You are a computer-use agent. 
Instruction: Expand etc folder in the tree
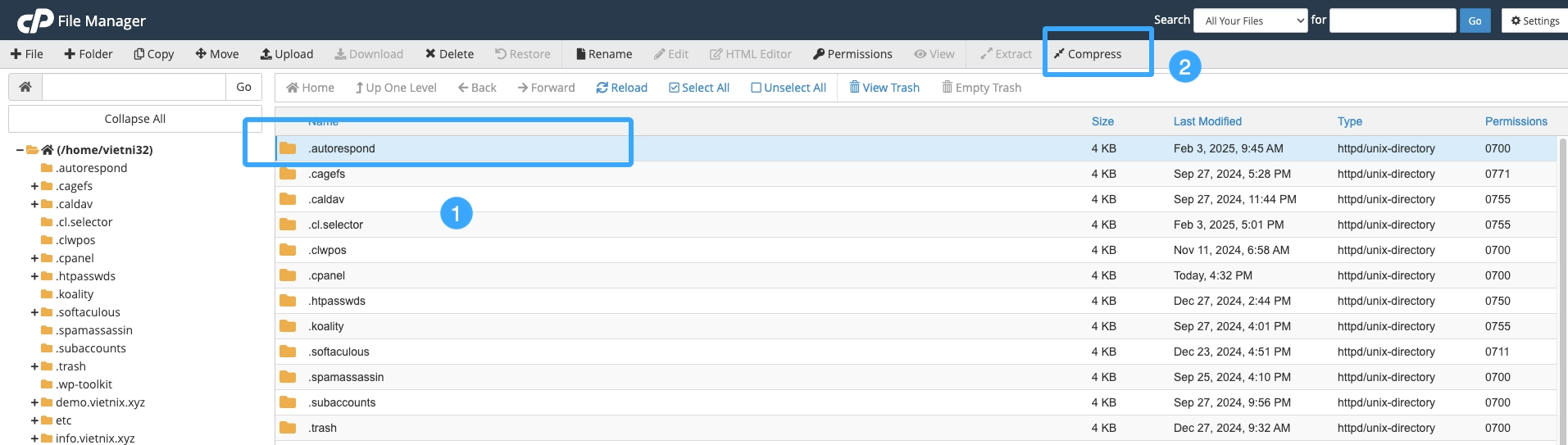pos(34,420)
